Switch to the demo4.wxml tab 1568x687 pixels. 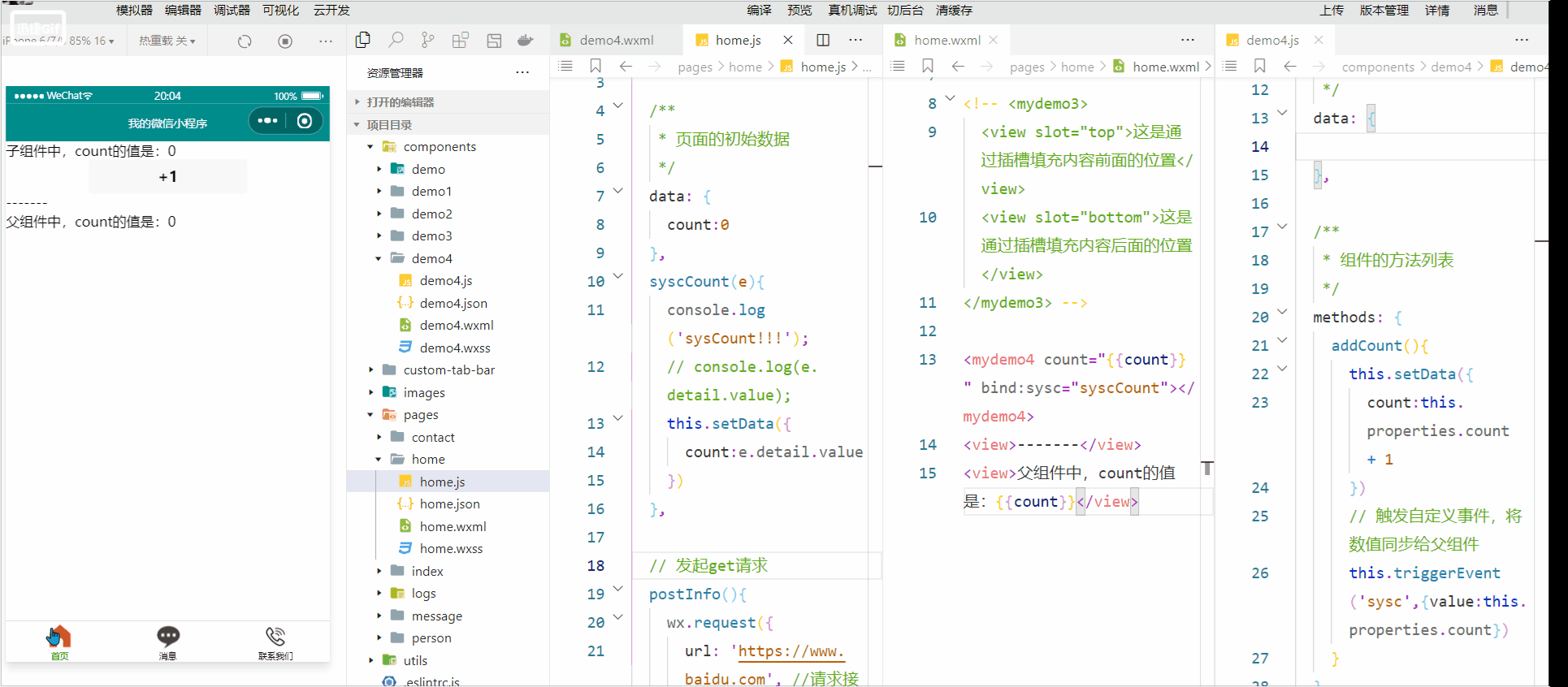coord(617,40)
